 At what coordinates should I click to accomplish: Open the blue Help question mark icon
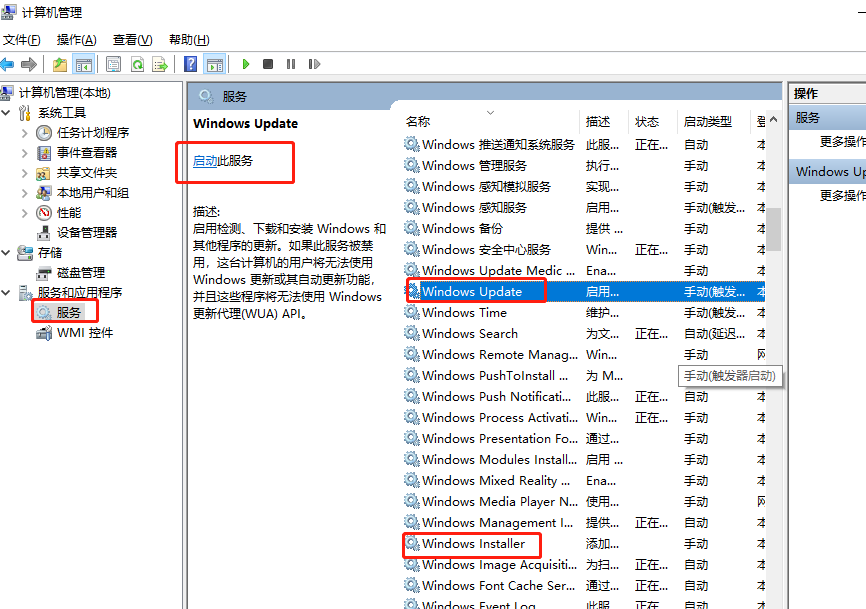tap(191, 64)
